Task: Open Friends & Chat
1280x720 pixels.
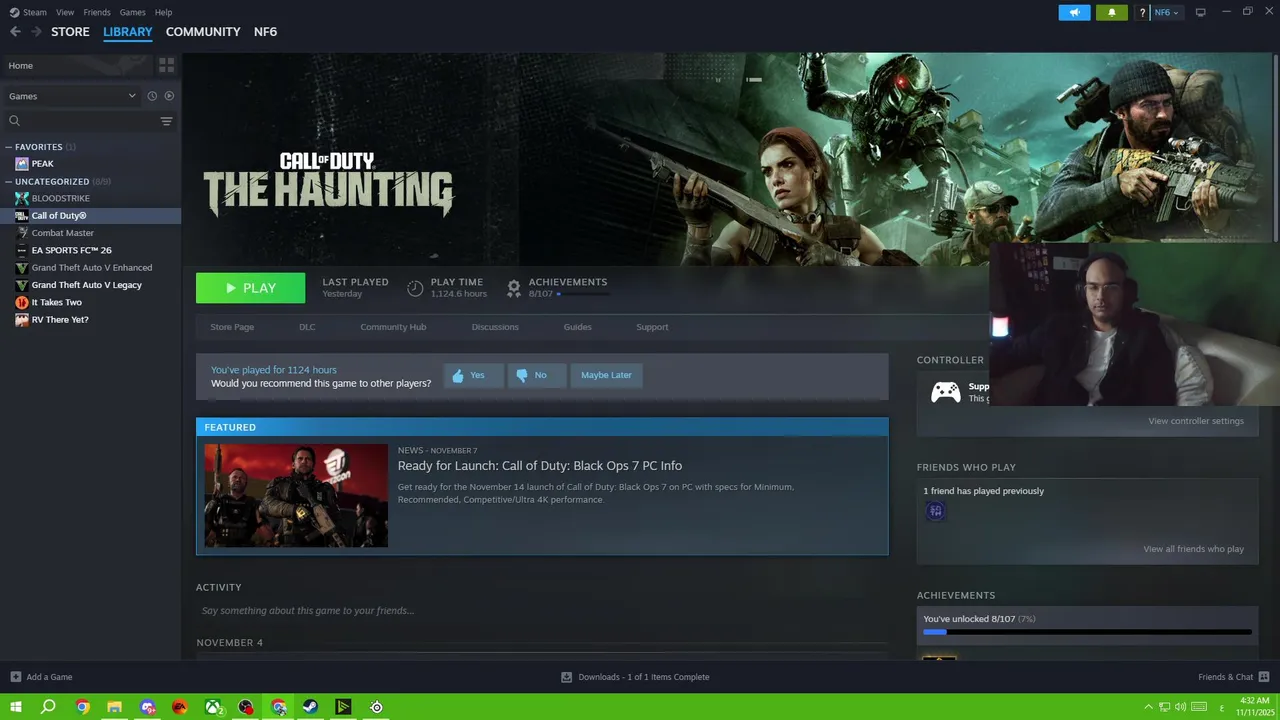Action: pyautogui.click(x=1232, y=677)
